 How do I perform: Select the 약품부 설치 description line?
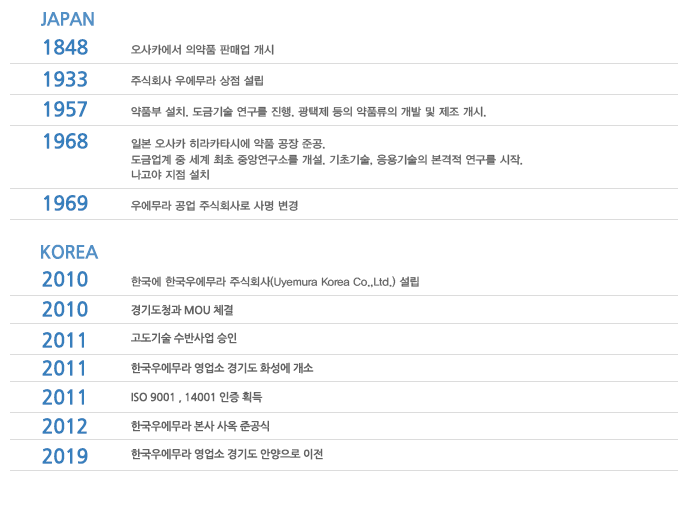click(x=308, y=112)
